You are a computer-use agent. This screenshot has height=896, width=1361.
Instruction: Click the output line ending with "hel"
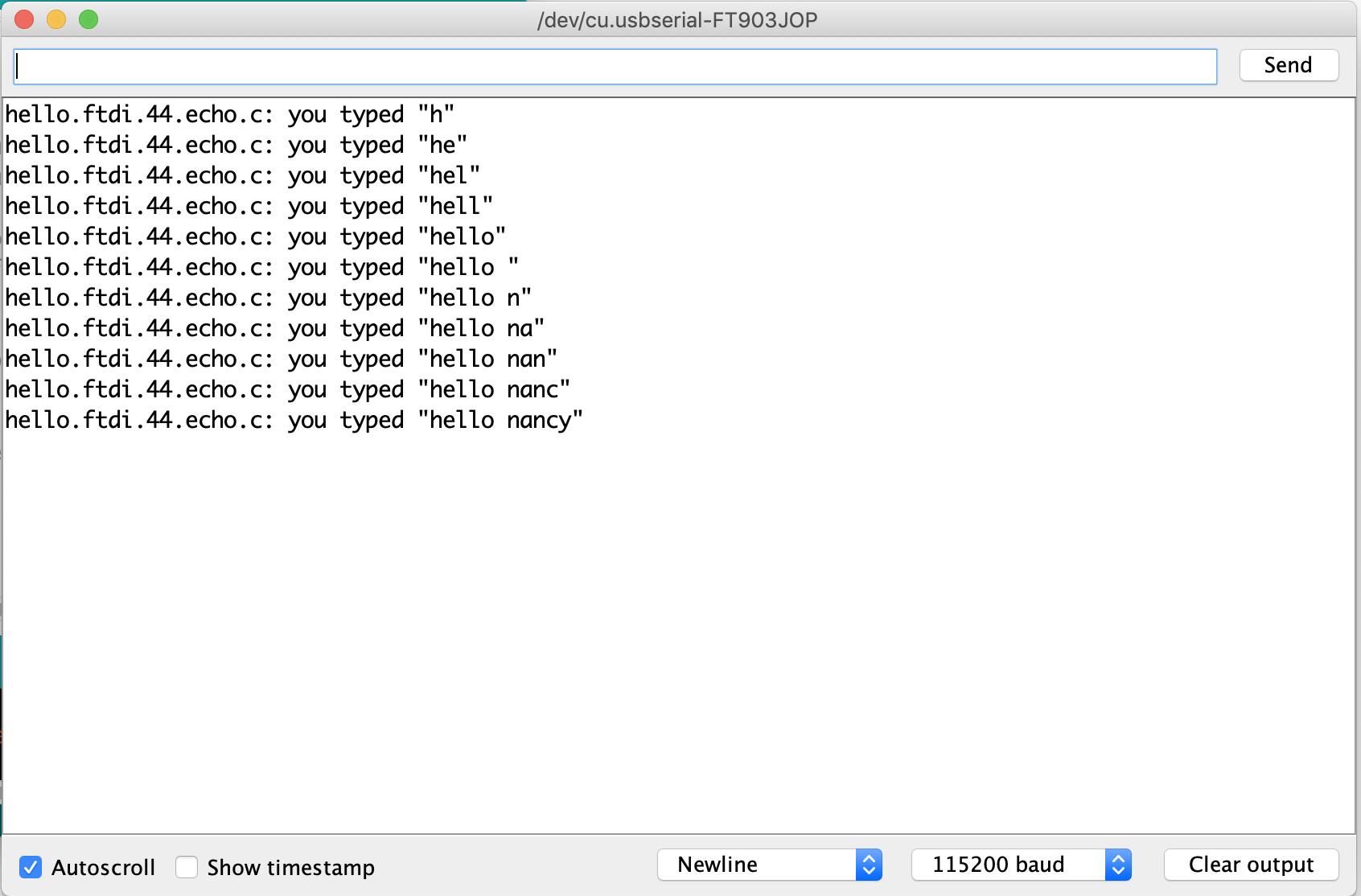point(243,175)
